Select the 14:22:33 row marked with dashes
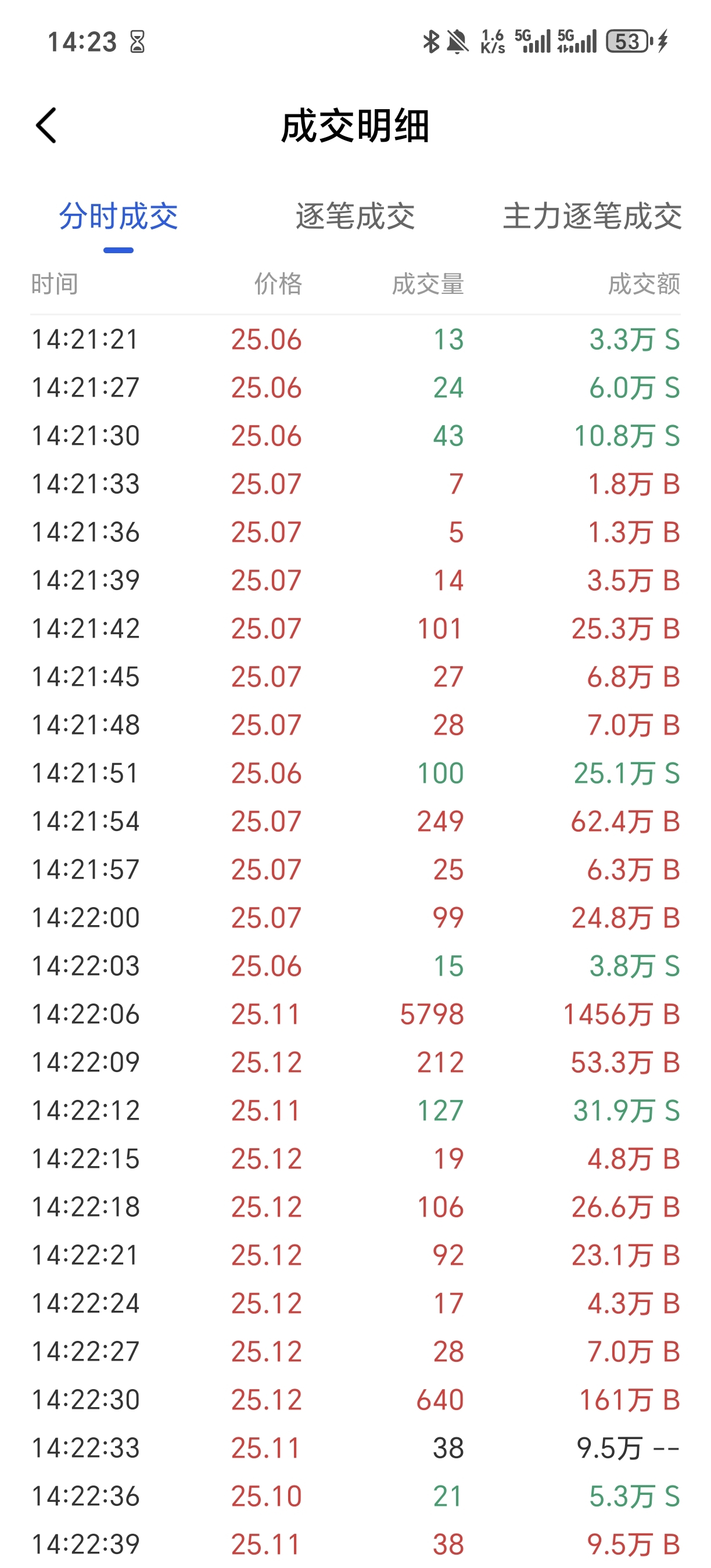The image size is (711, 1568). [355, 1447]
